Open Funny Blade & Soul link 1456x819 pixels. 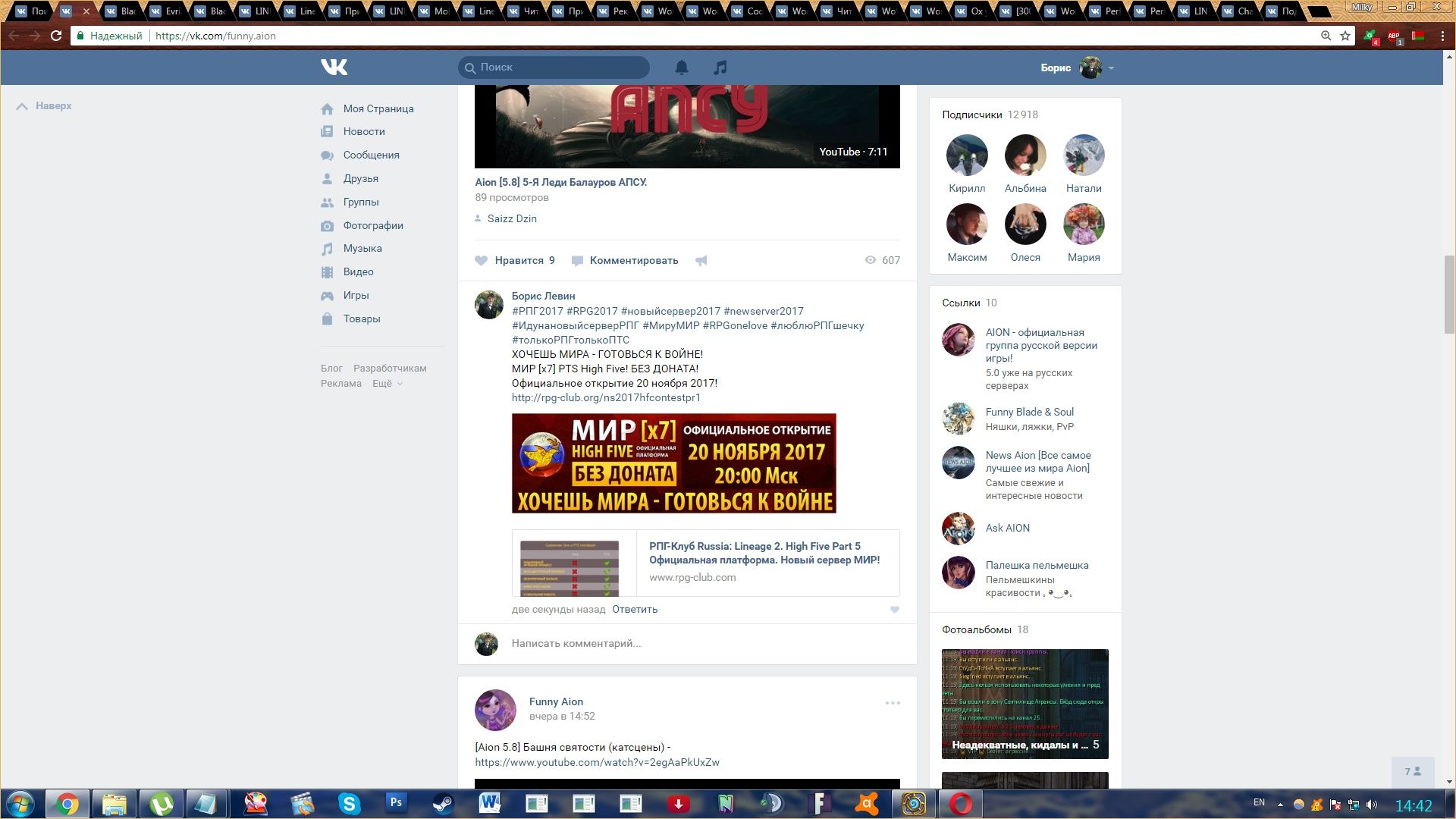(x=1030, y=412)
